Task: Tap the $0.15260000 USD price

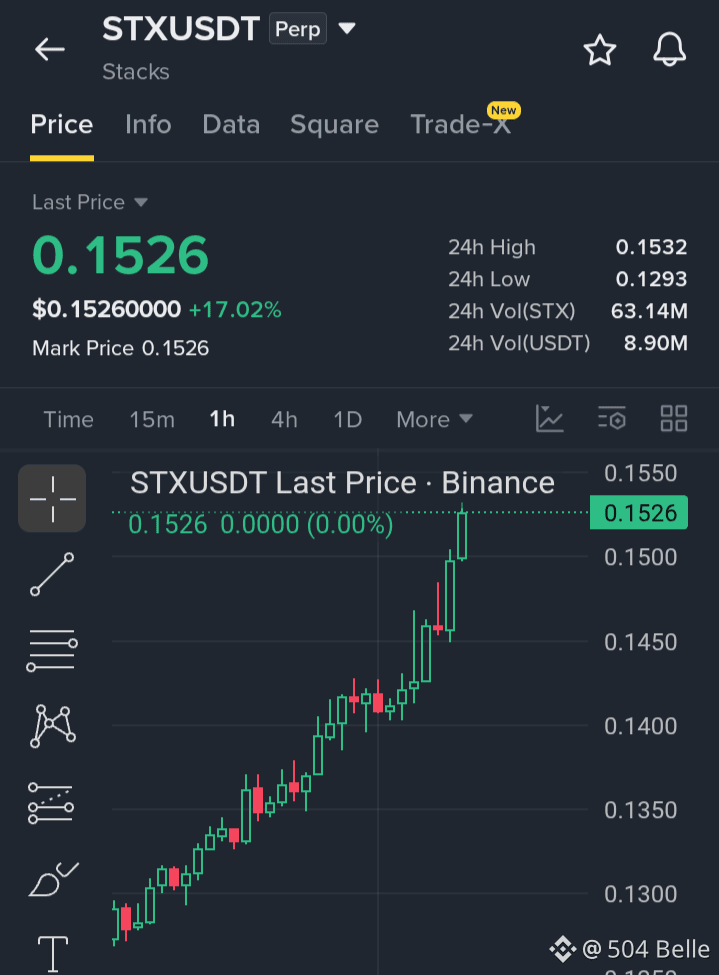Action: (x=106, y=309)
